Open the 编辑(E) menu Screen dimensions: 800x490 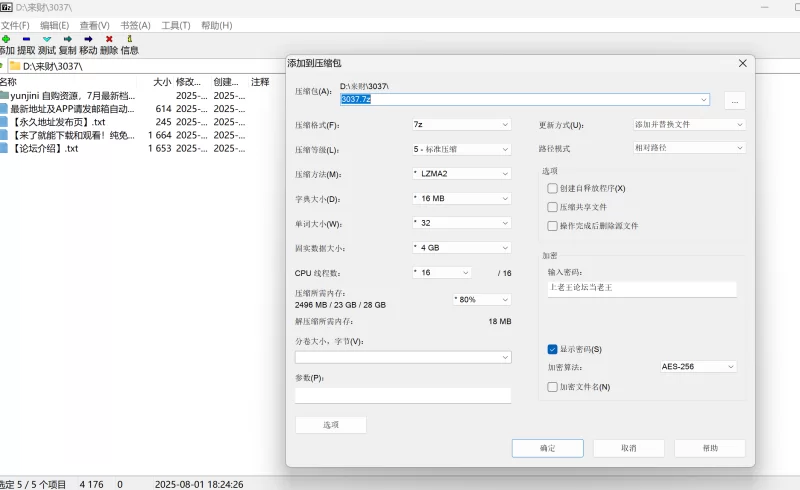pyautogui.click(x=55, y=26)
